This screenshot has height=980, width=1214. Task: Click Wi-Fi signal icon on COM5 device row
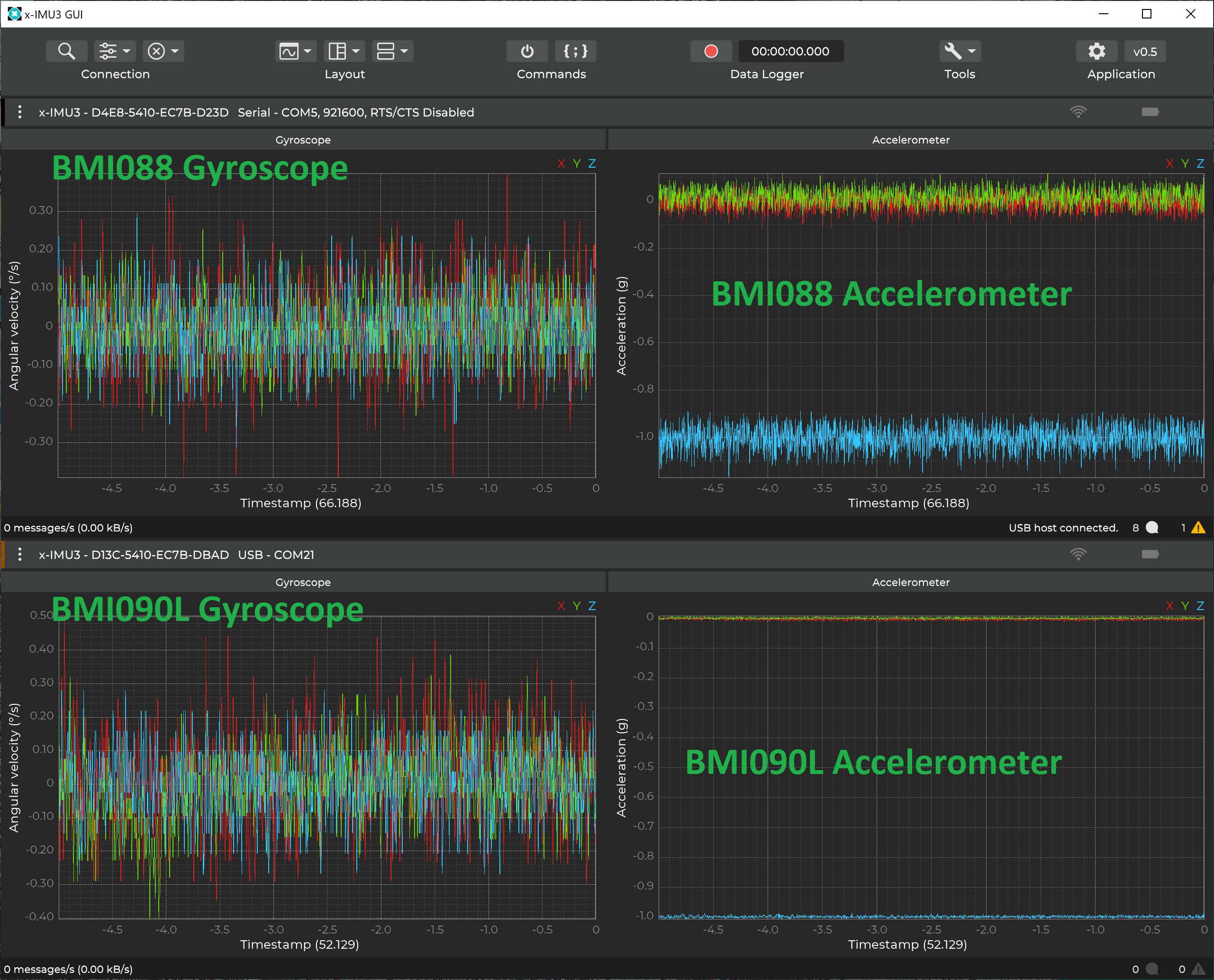coord(1078,112)
